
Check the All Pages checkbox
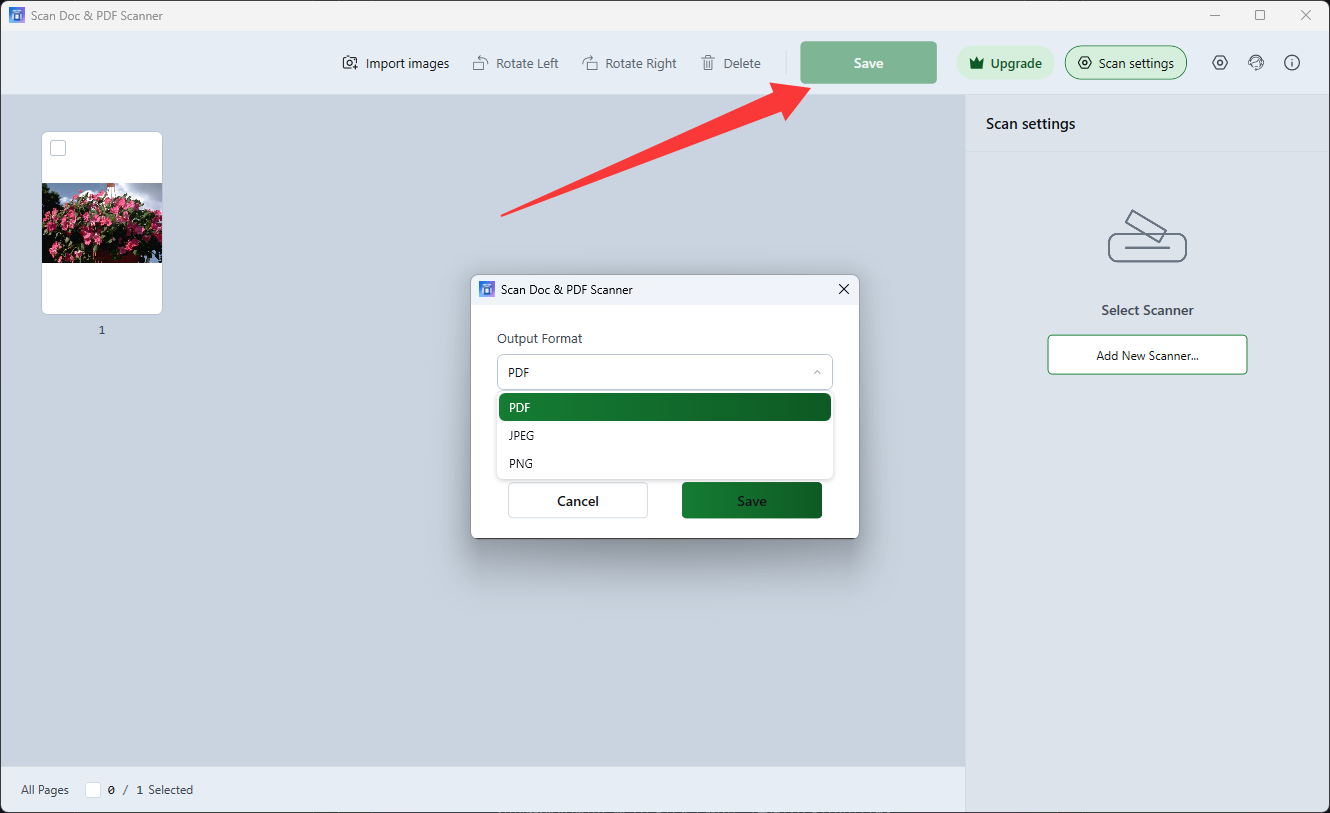(93, 790)
